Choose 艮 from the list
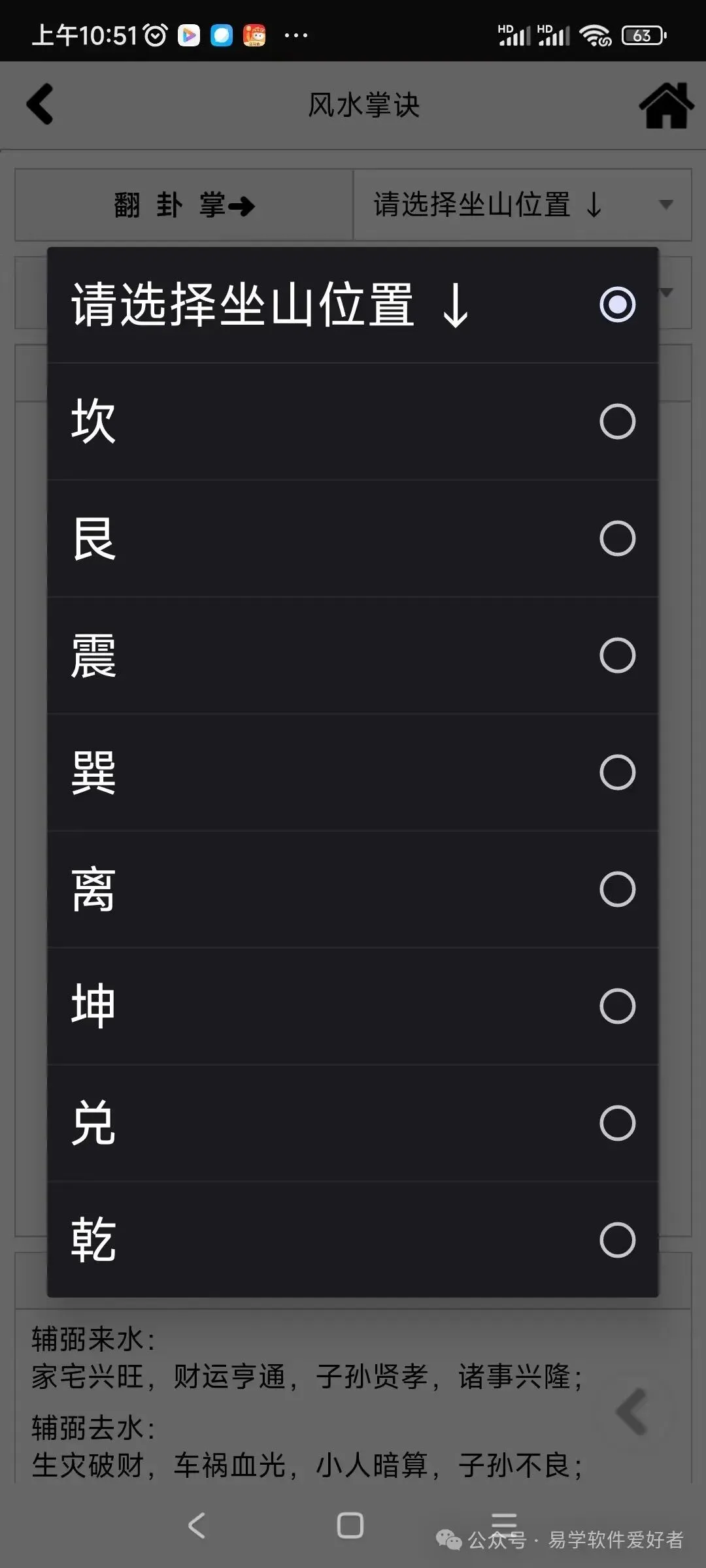Screen dimensions: 706x1568 point(353,538)
